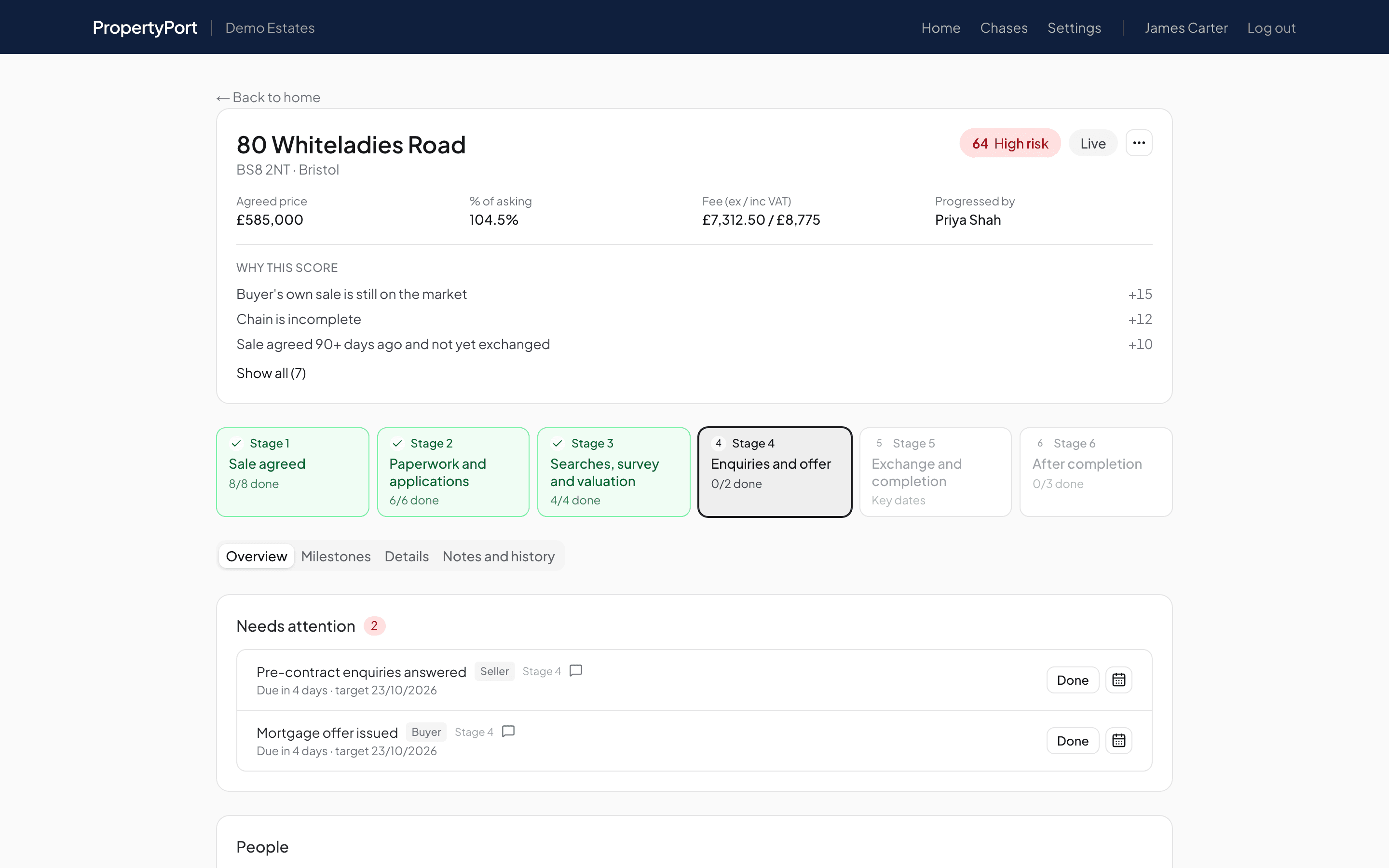
Task: Switch to the Overview tab
Action: click(257, 556)
